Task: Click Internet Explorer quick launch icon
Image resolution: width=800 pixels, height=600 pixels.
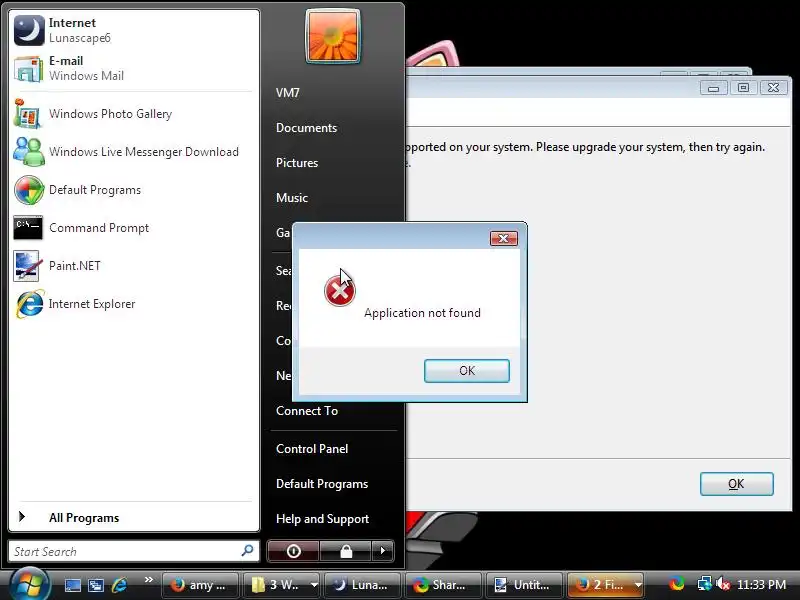Action: (119, 585)
